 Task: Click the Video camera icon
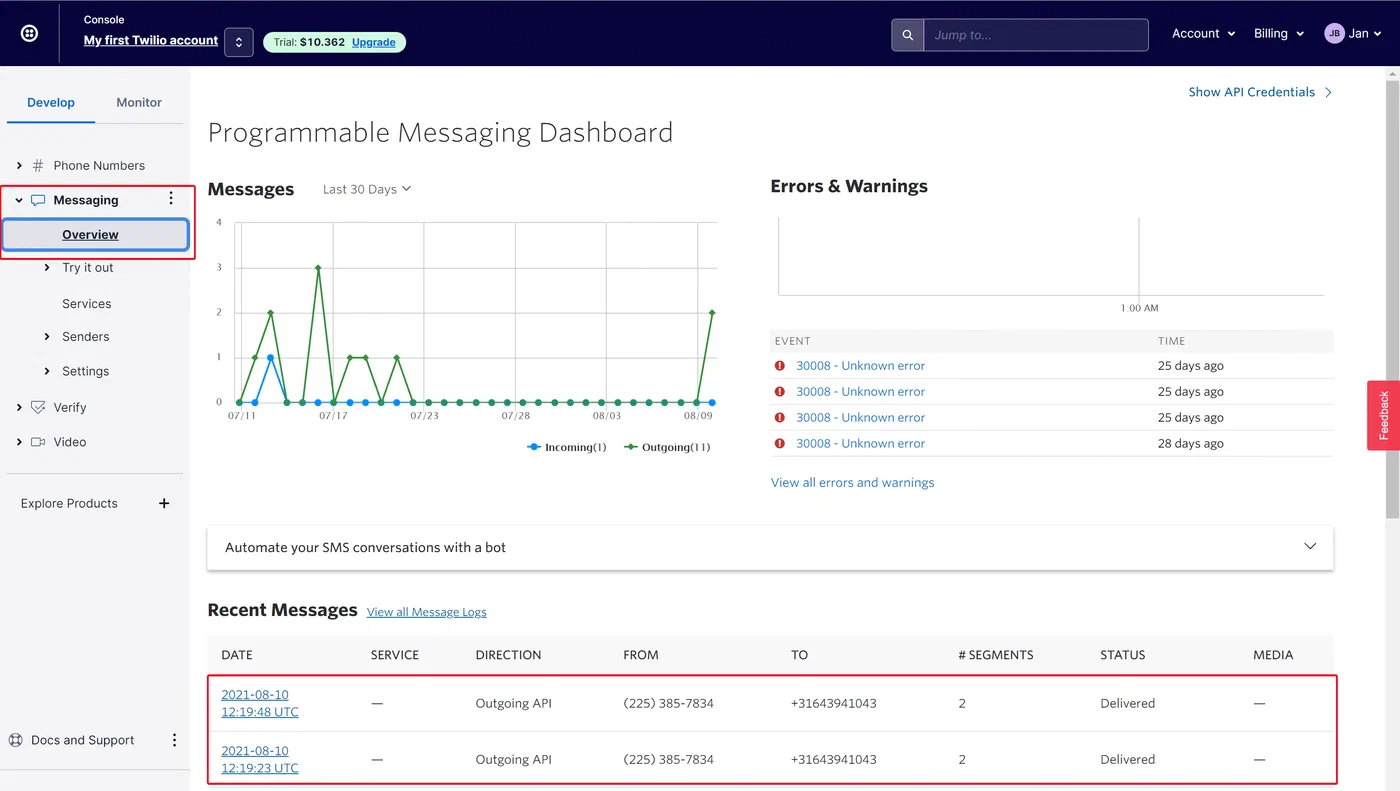pos(38,441)
